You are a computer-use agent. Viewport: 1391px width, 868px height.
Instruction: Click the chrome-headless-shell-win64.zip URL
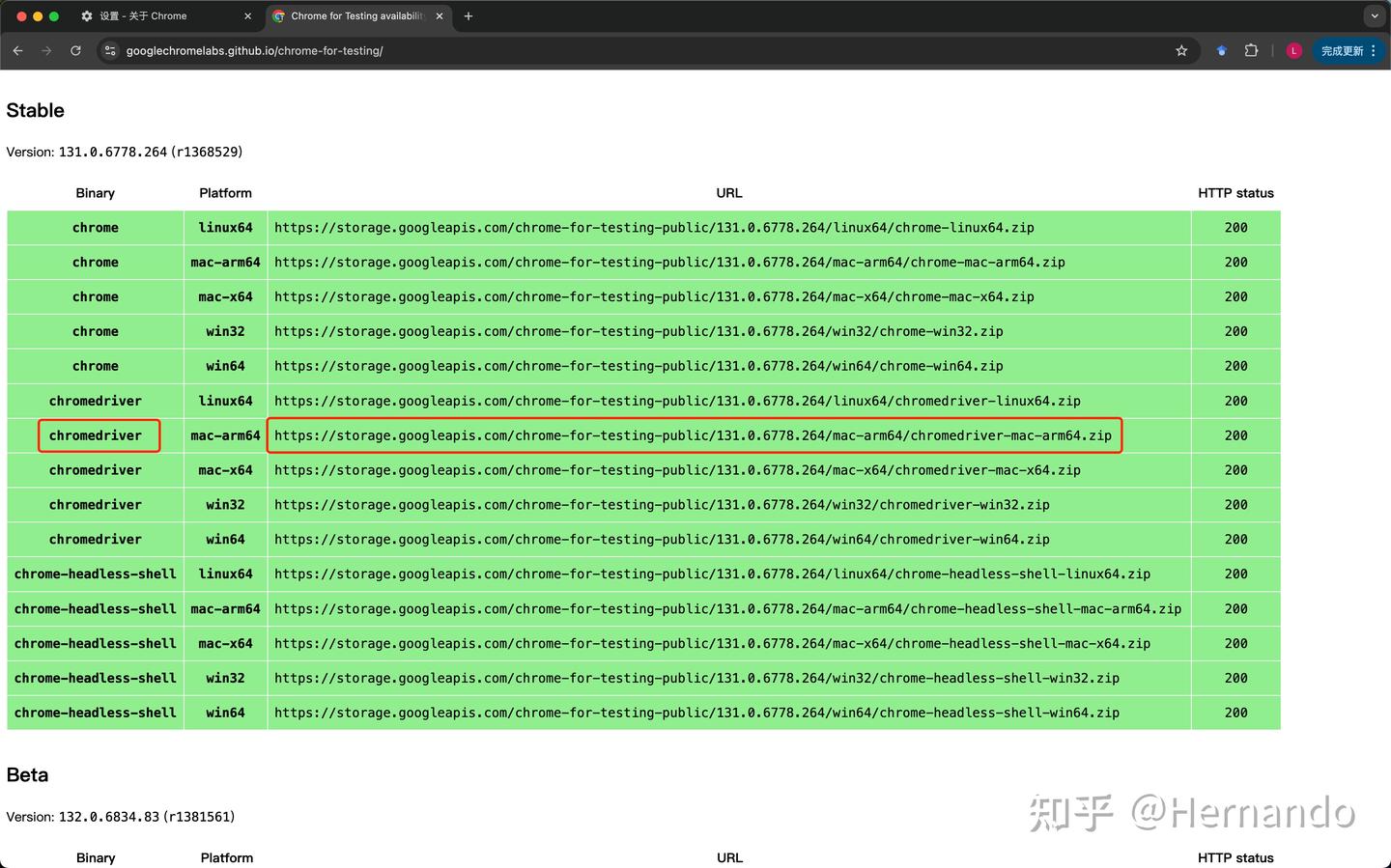point(696,714)
